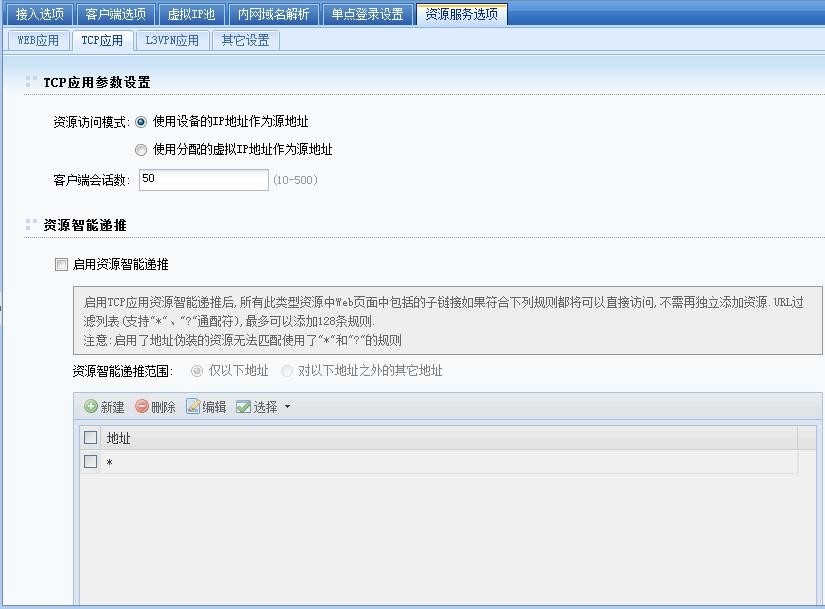Viewport: 825px width, 609px height.
Task: Switch to the 客户端选项 tab
Action: click(115, 14)
